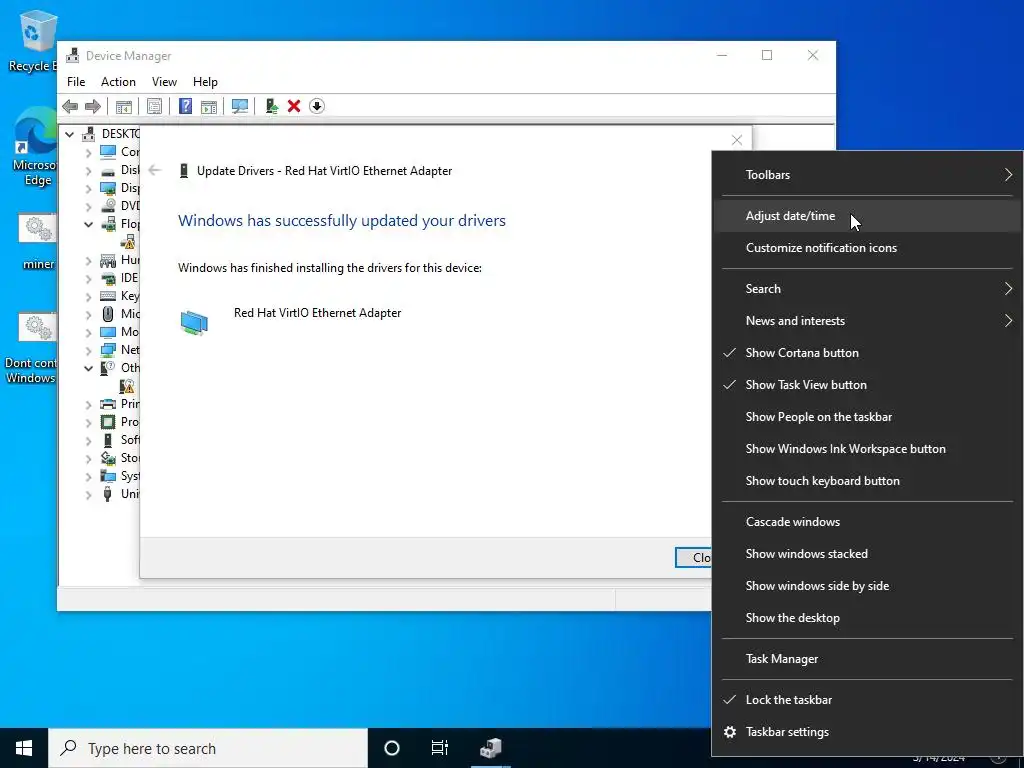Click the Back arrow in Device Manager toolbar
This screenshot has height=768, width=1024.
70,106
